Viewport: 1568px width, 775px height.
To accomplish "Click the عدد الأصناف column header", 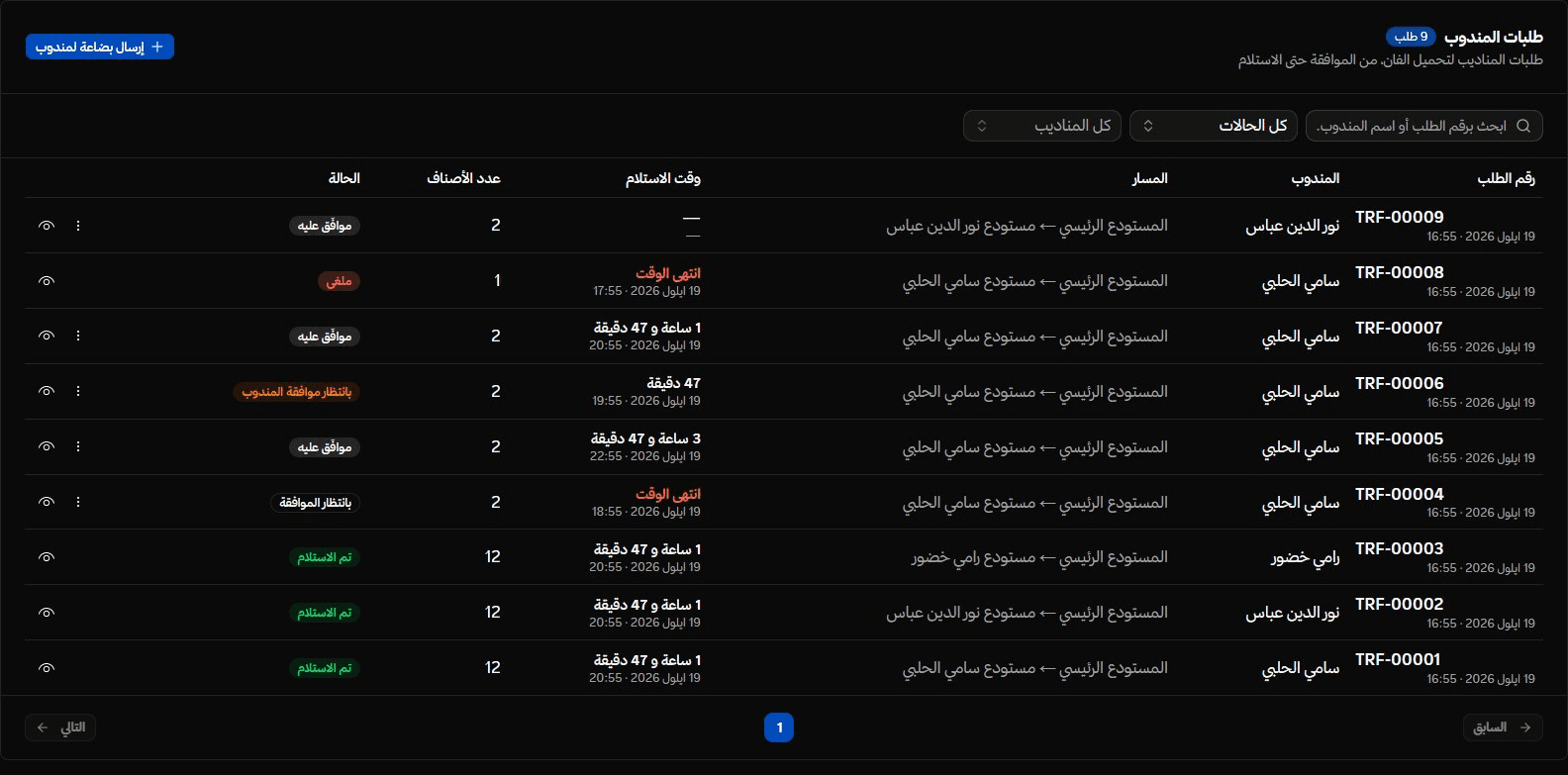I will pos(463,178).
